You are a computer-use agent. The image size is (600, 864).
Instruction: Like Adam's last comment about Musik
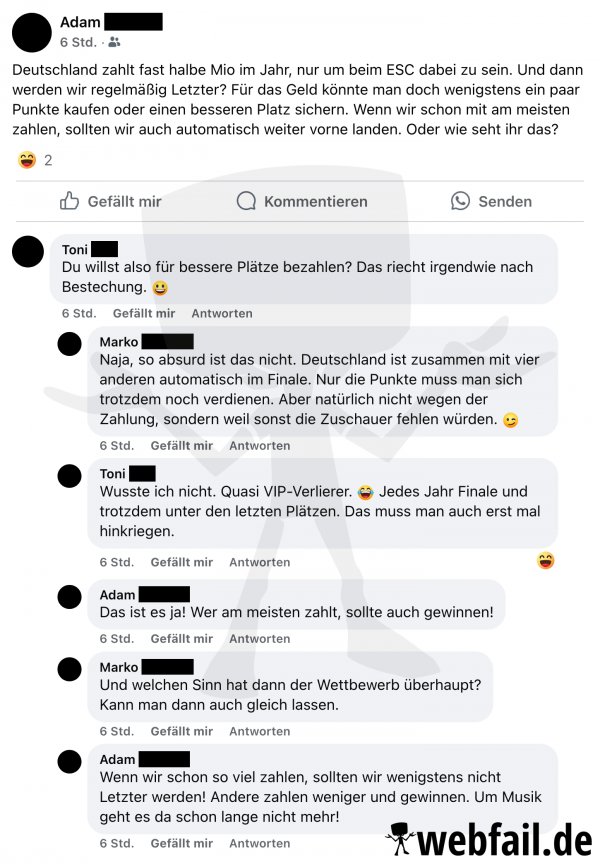182,844
